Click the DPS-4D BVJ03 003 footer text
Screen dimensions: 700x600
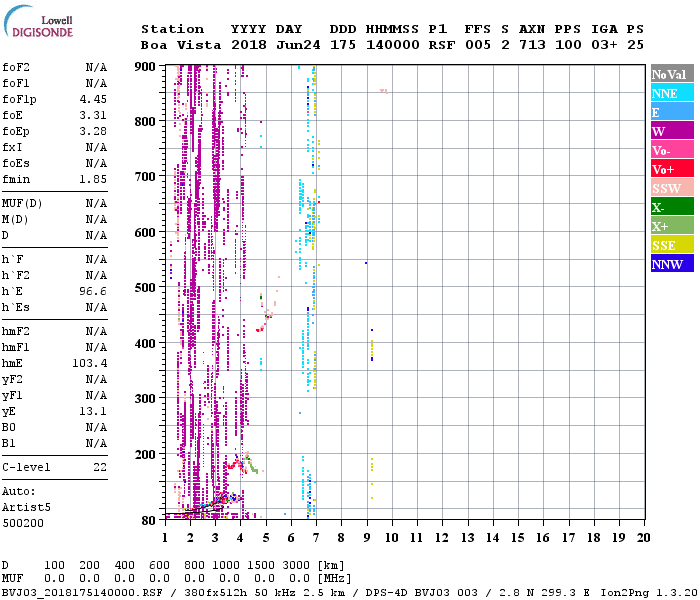click(x=421, y=593)
